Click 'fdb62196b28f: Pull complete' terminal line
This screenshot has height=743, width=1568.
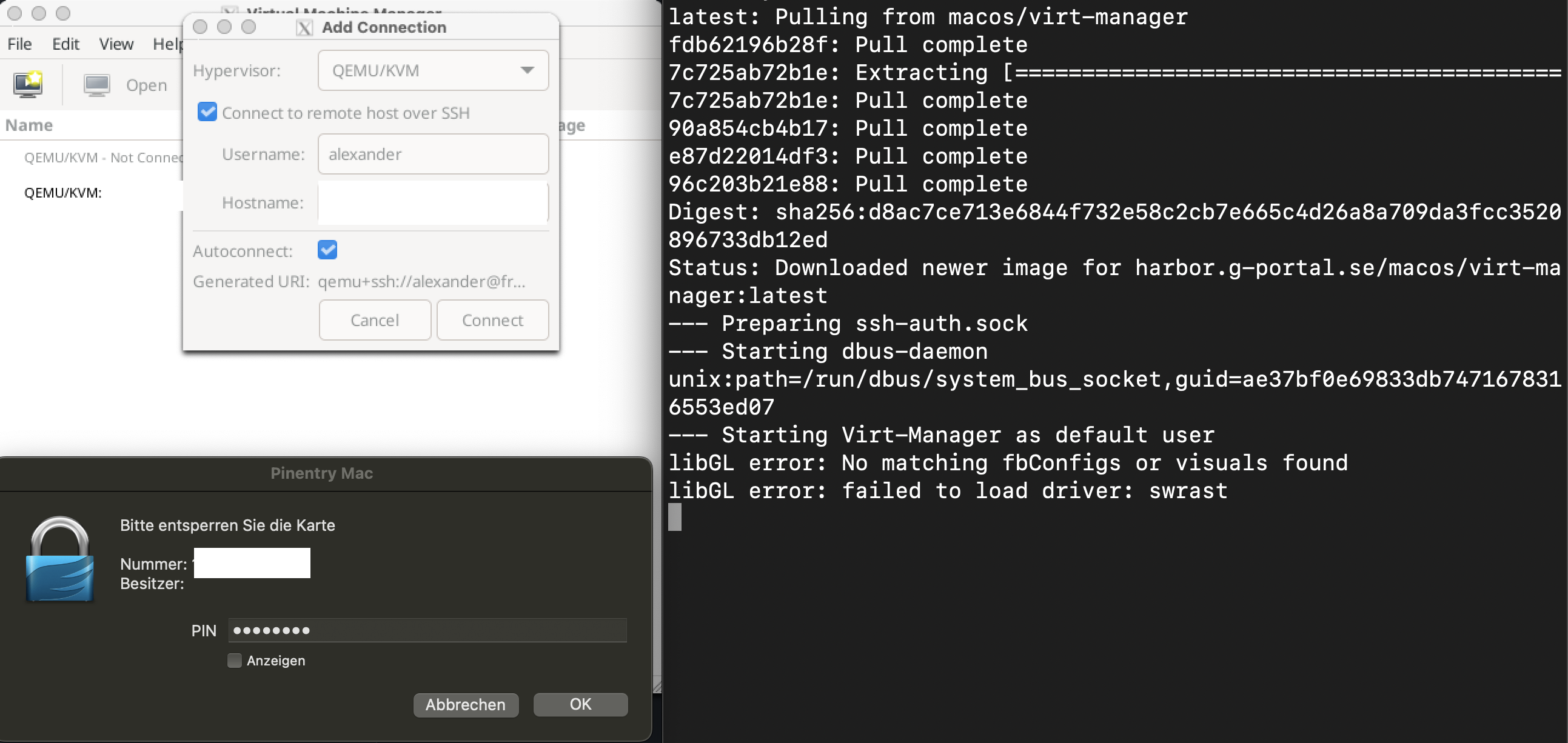click(x=848, y=44)
